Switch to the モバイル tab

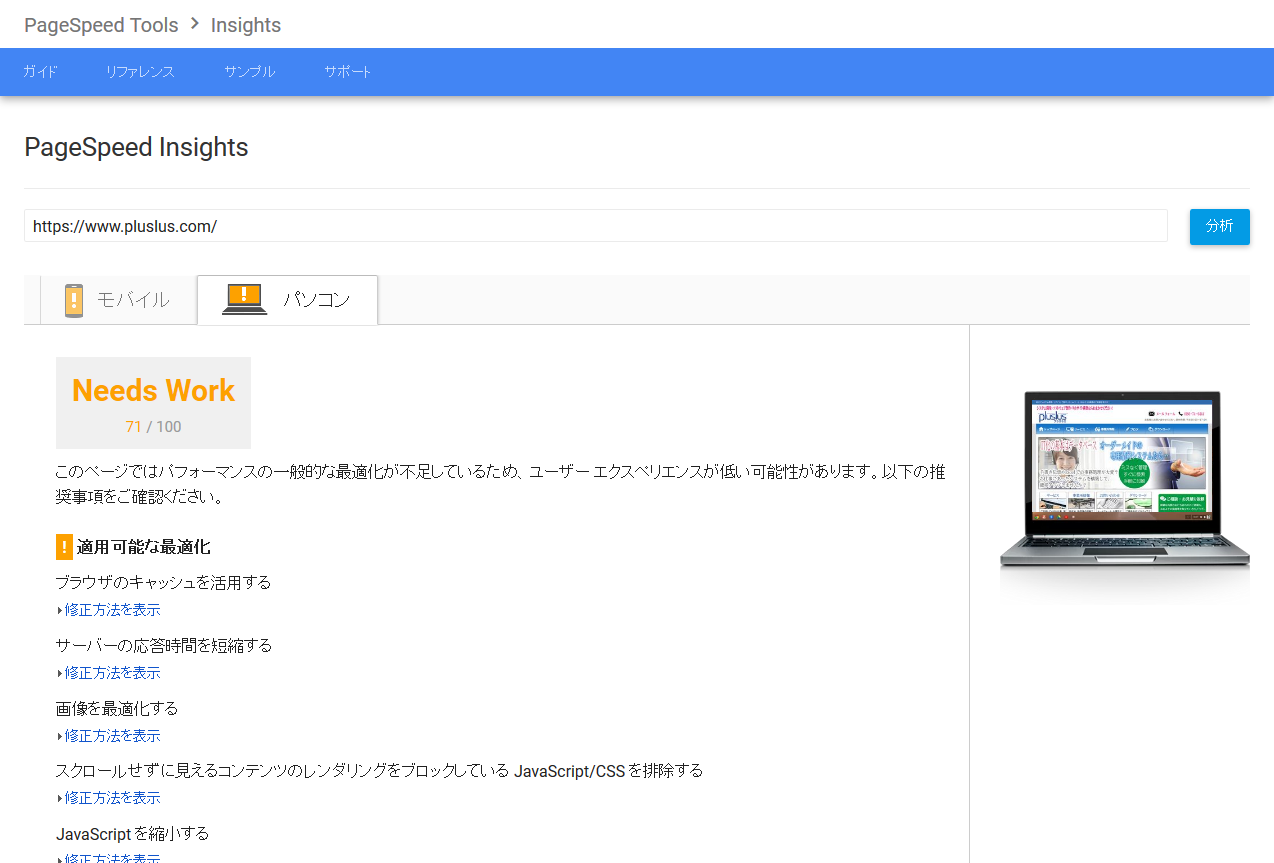119,300
